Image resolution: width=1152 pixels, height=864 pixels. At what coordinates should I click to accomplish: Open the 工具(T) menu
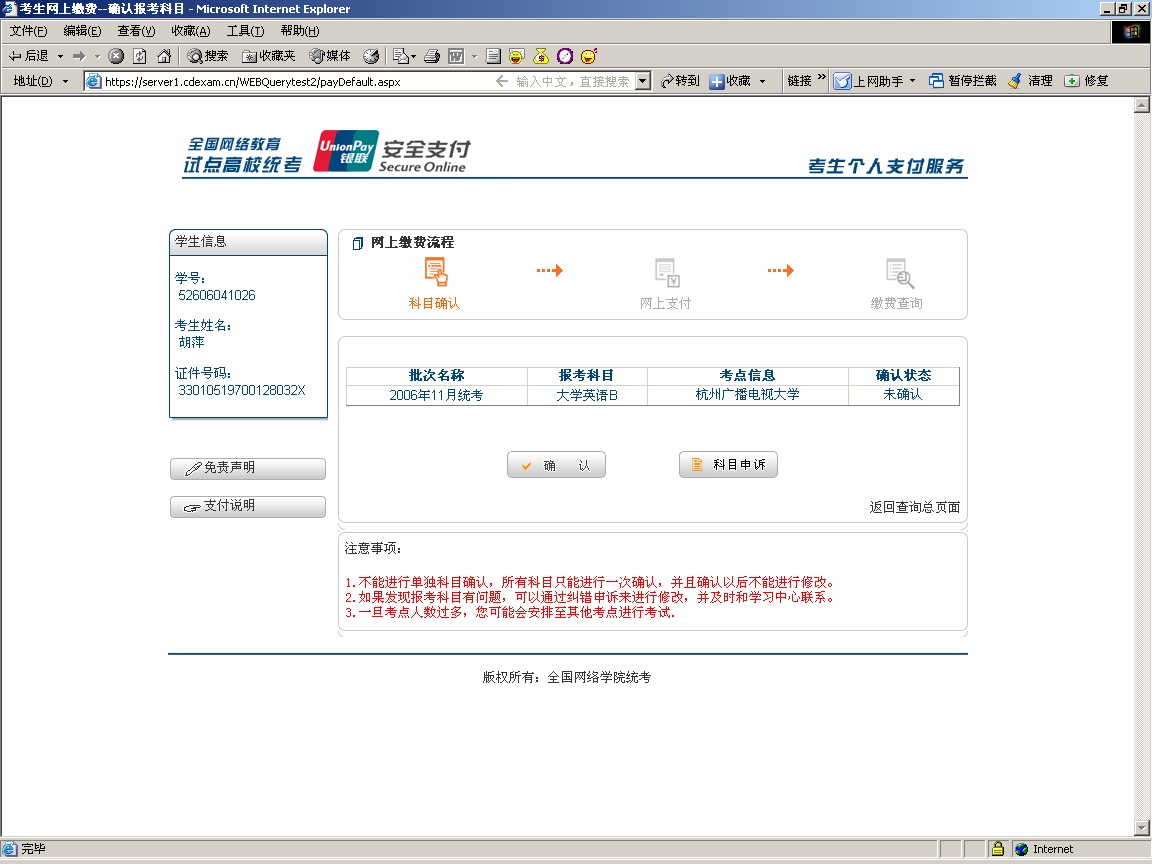tap(245, 31)
